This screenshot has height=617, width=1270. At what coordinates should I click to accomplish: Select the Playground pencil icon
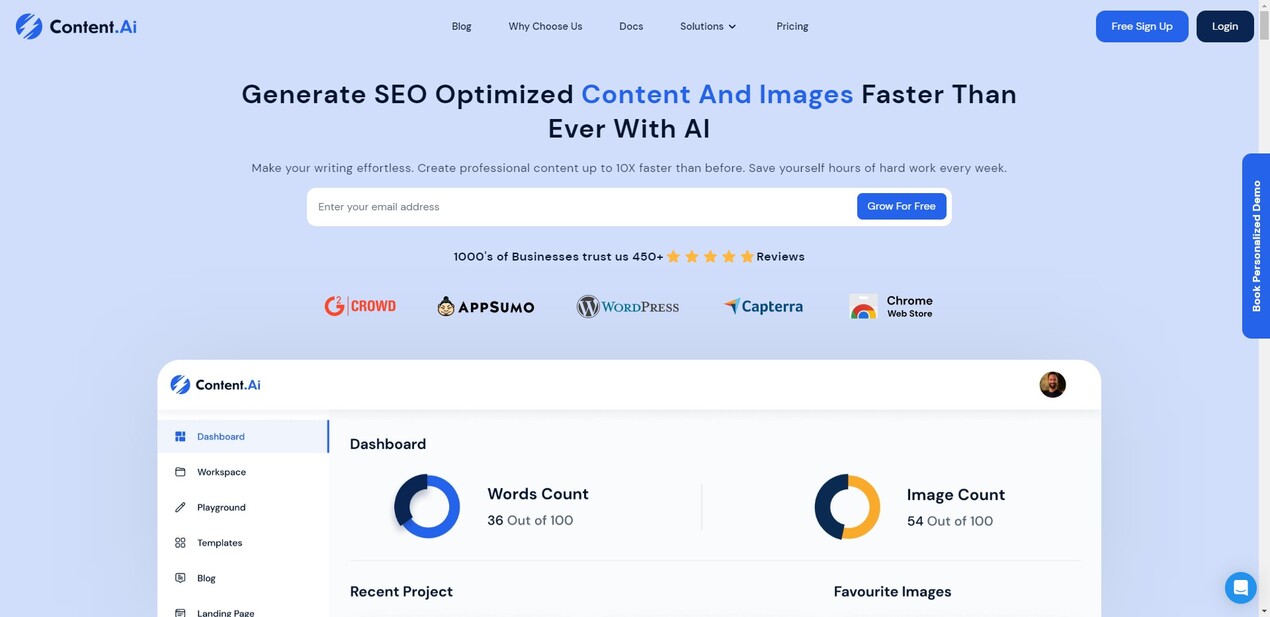pos(180,507)
